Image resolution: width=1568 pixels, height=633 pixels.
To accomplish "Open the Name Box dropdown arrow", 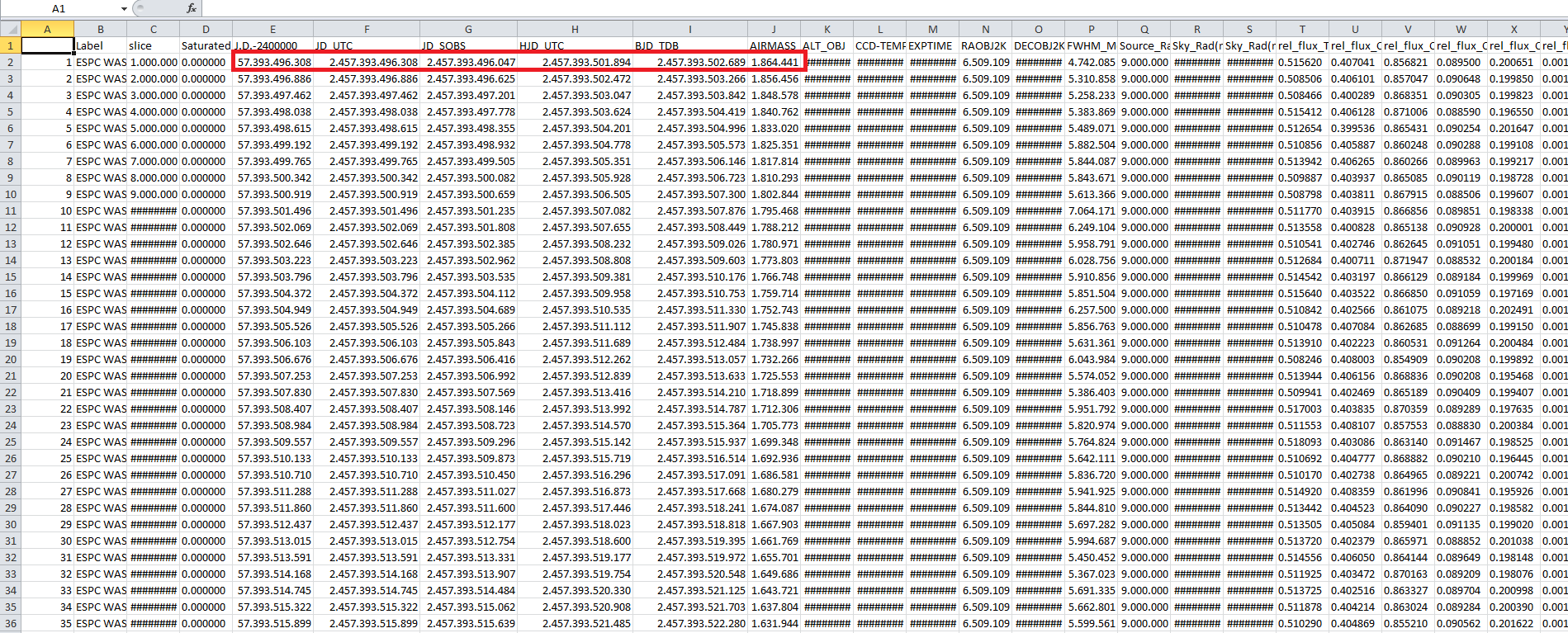I will pyautogui.click(x=124, y=8).
